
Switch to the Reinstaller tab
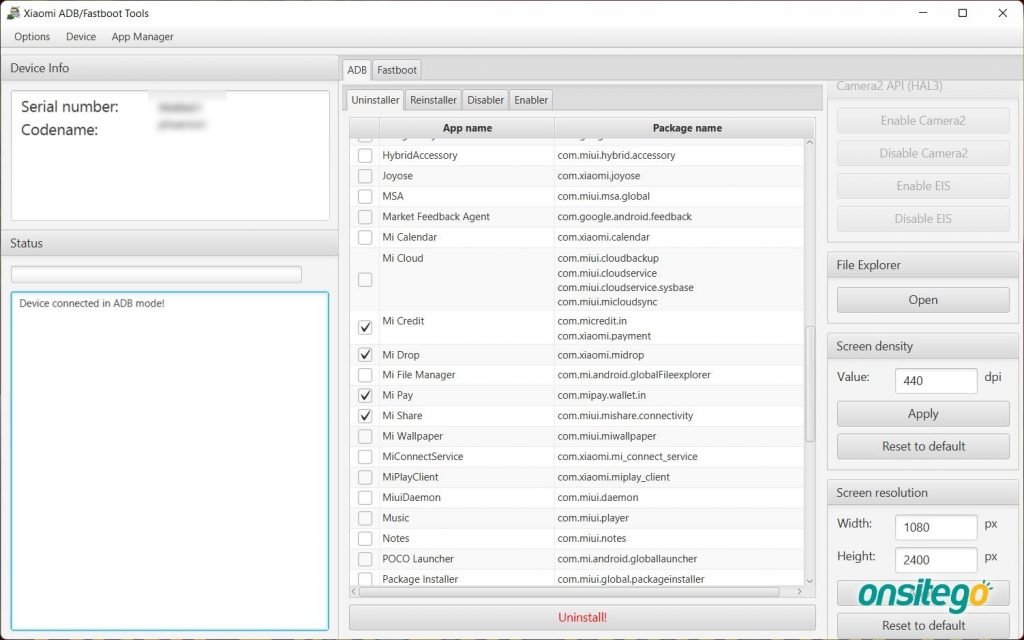(x=433, y=100)
